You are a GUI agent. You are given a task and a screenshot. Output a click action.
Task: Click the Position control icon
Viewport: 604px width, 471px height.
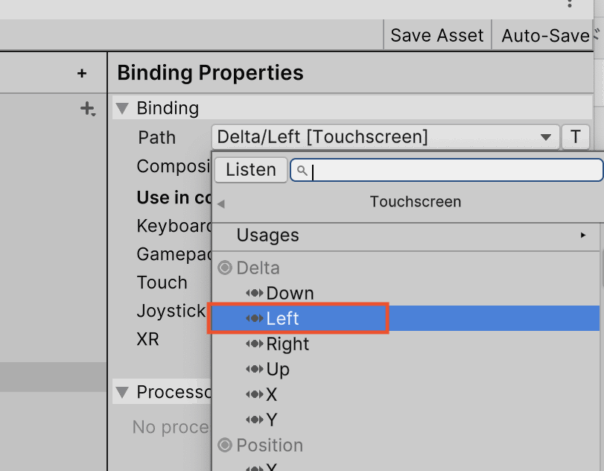pos(225,445)
